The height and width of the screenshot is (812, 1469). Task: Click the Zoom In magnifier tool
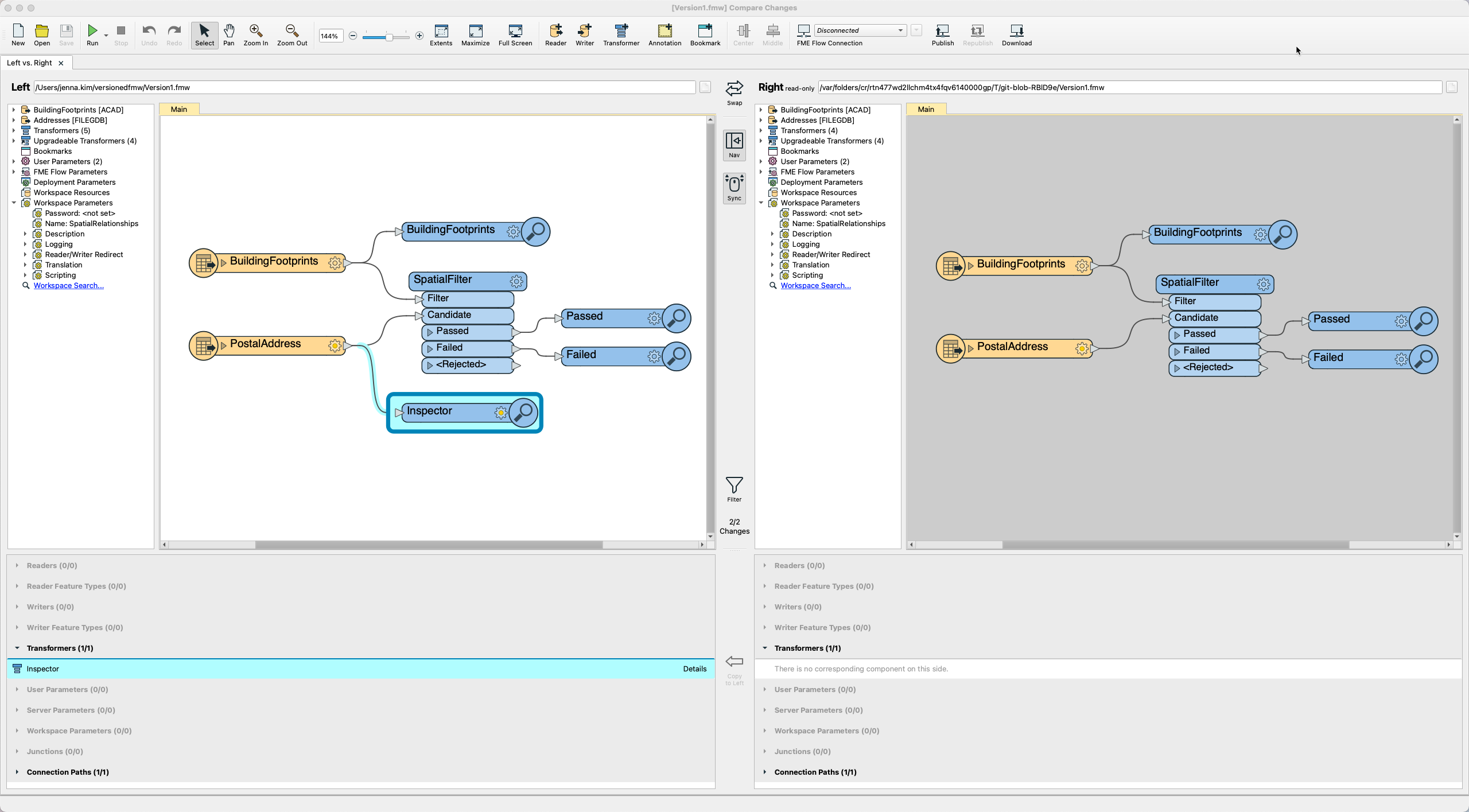(x=256, y=34)
